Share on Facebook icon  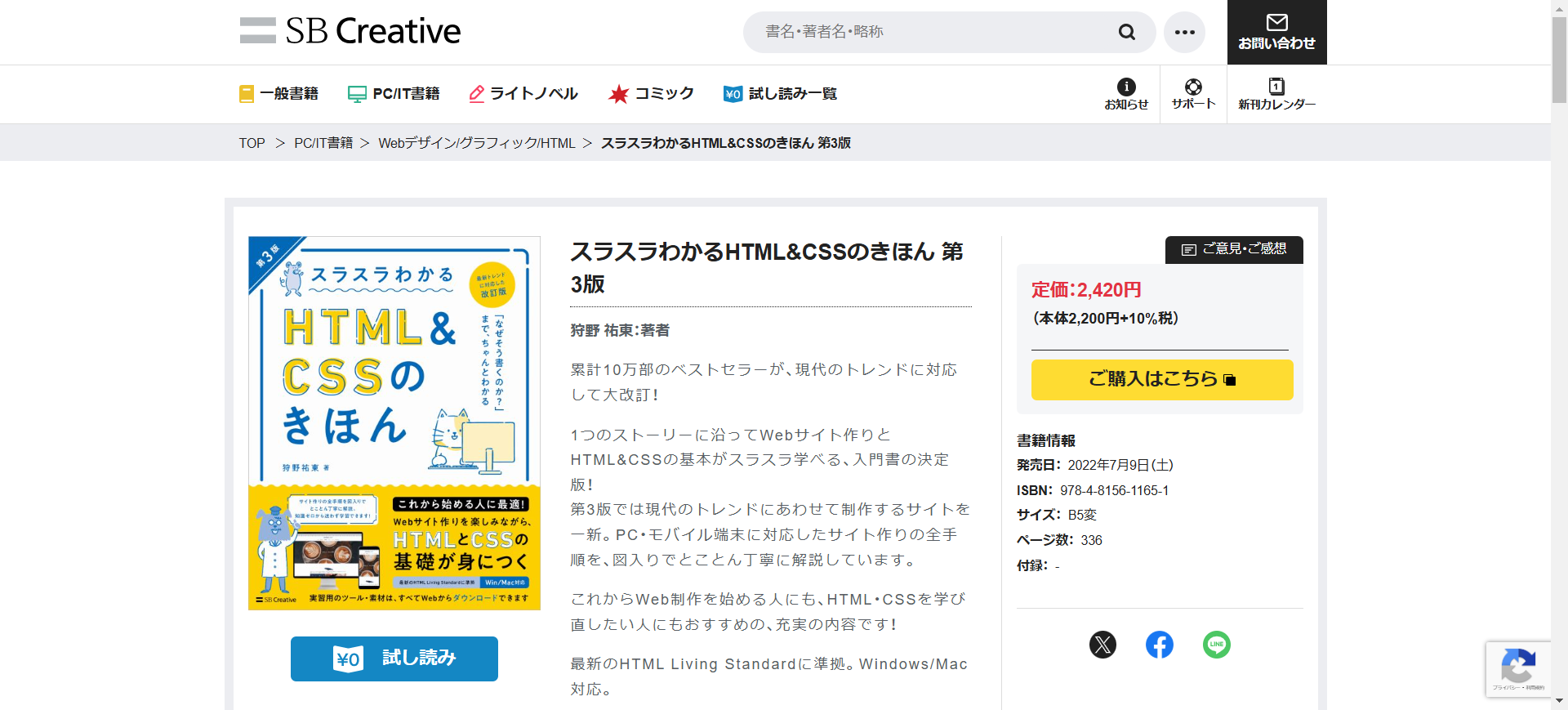pos(1160,645)
